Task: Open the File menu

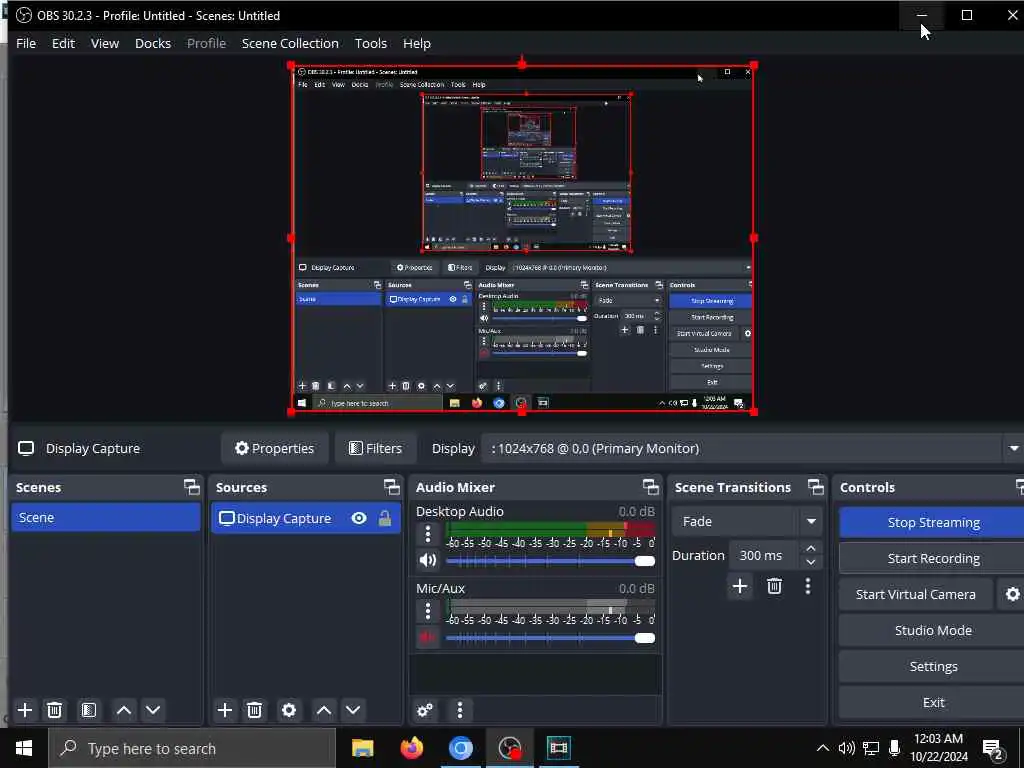Action: coord(25,43)
